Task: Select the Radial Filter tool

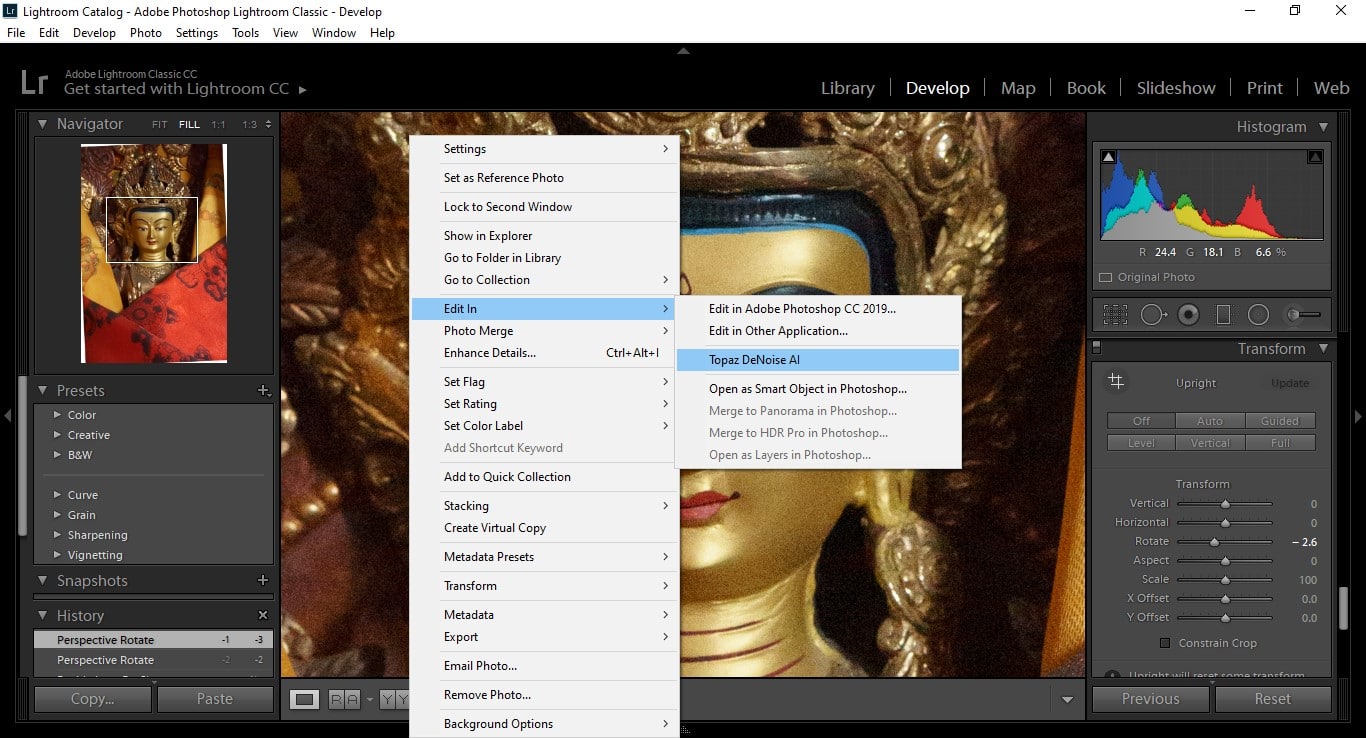Action: (1258, 314)
